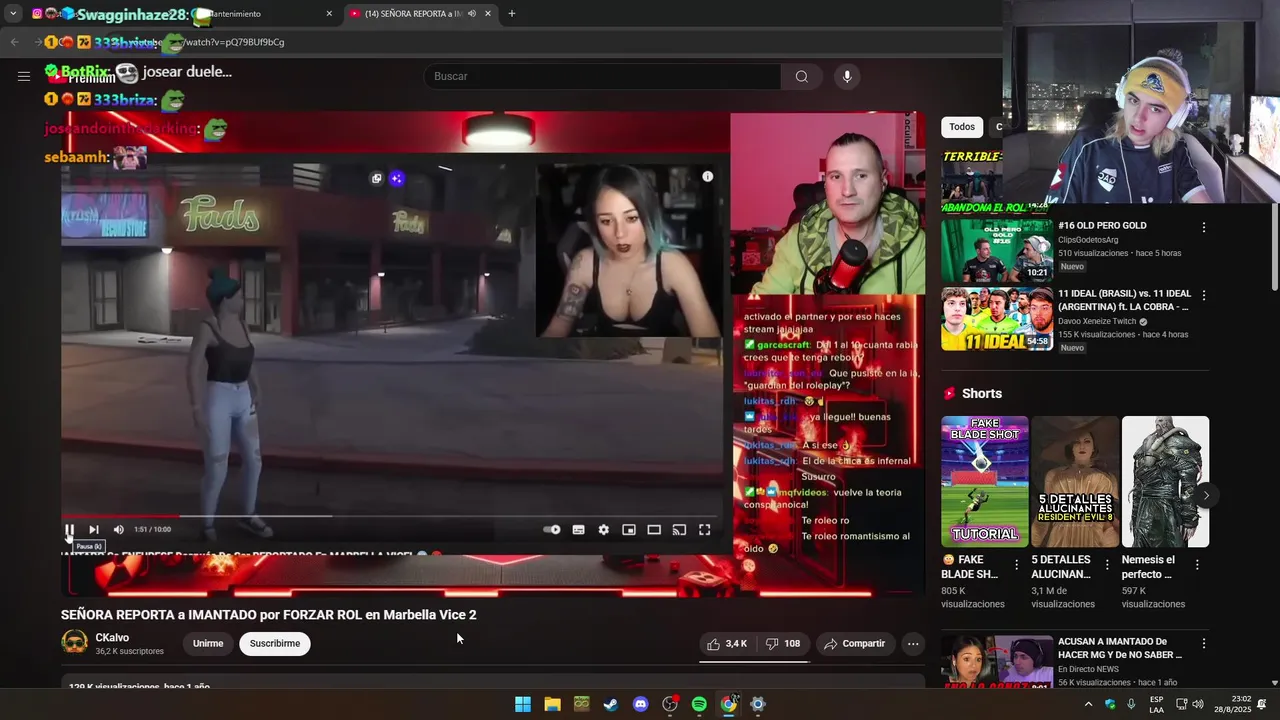Advance the Shorts carousel arrow
1280x720 pixels.
click(x=1206, y=495)
